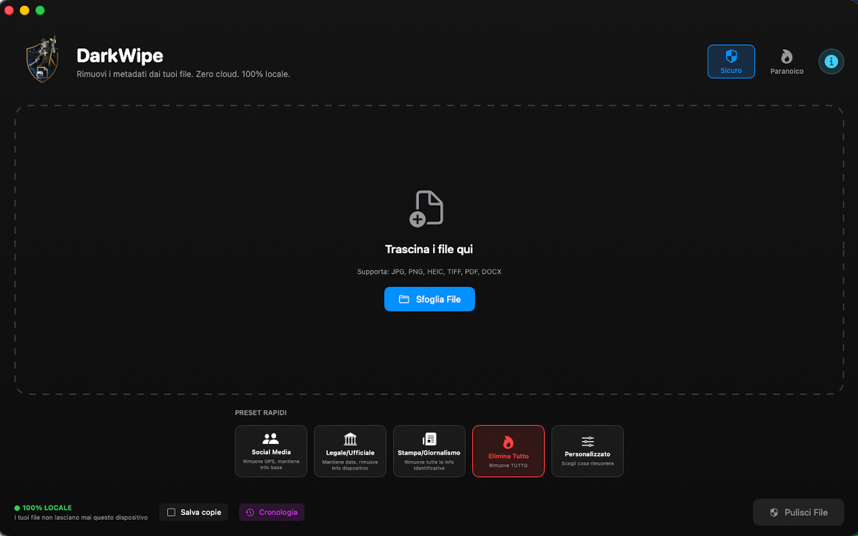Open the Cronologia history

[x=271, y=512]
